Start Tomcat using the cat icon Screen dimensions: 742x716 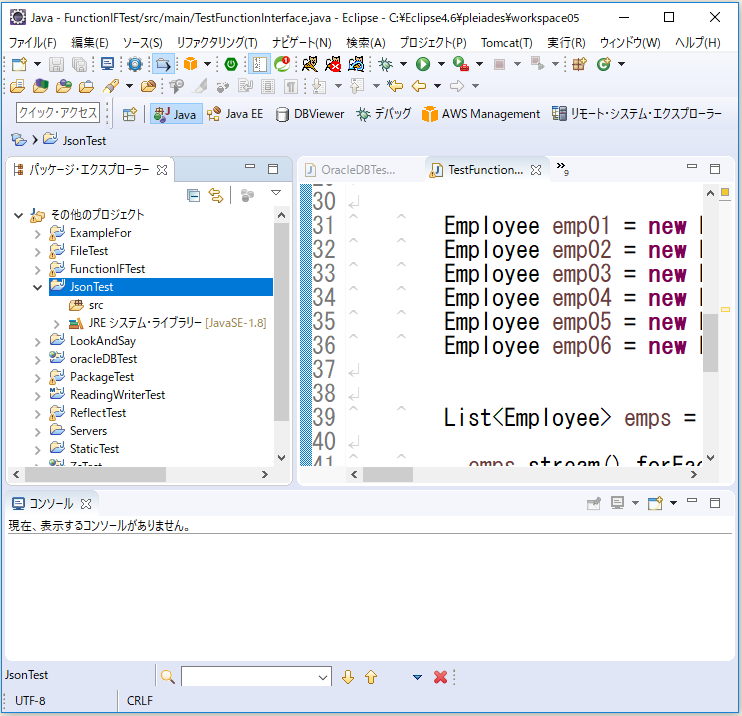[x=310, y=64]
